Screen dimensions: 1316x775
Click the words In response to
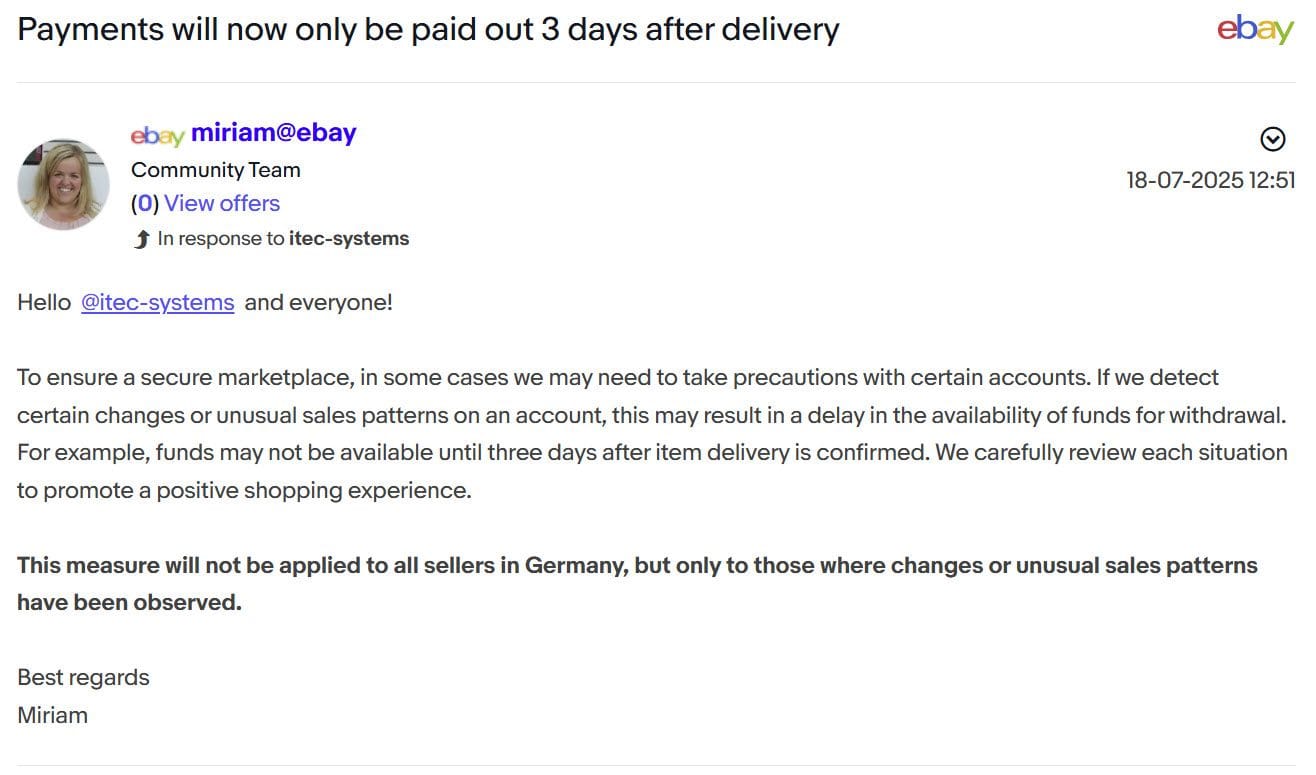click(x=221, y=239)
